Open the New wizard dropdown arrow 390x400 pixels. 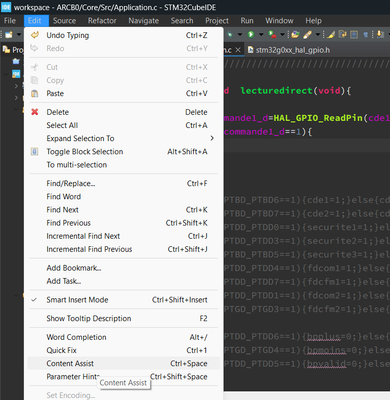point(19,34)
